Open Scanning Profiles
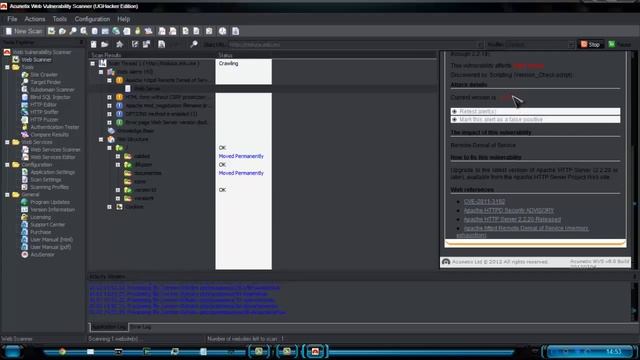 [49, 187]
